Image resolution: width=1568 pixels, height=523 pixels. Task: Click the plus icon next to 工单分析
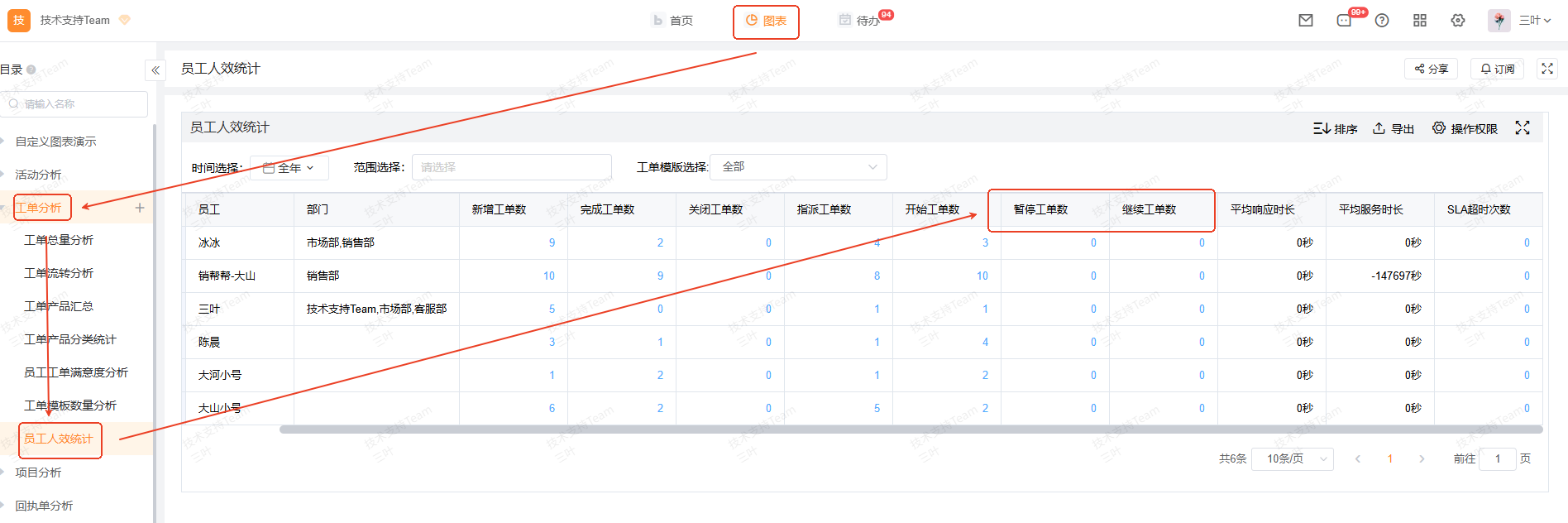pyautogui.click(x=140, y=208)
